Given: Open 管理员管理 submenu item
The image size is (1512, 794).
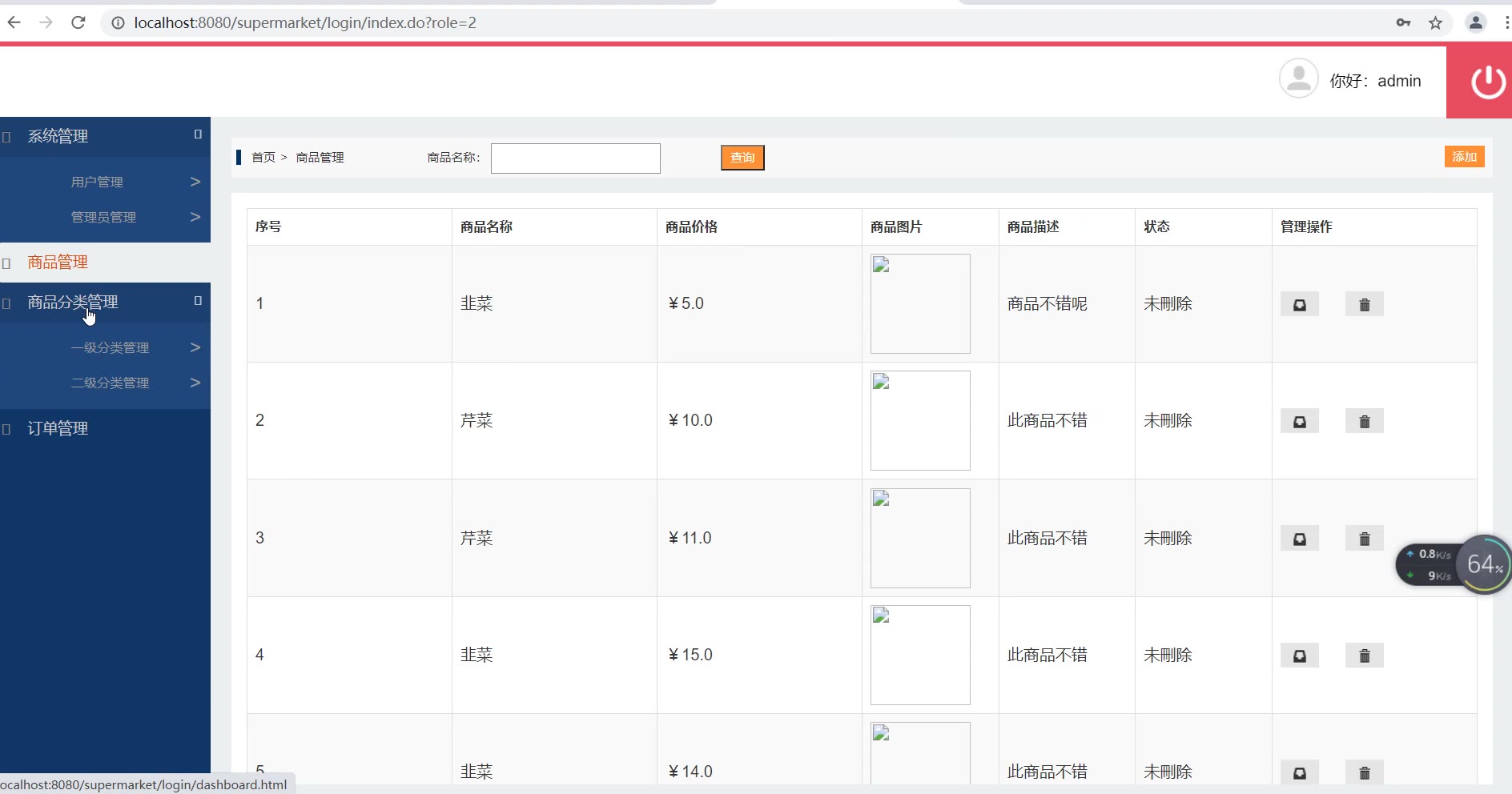Looking at the screenshot, I should 104,217.
